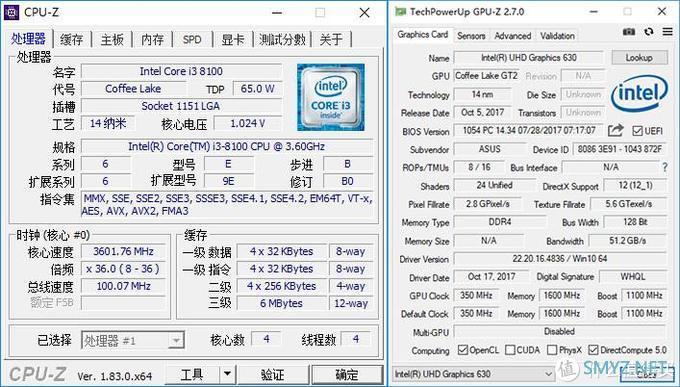680x387 pixels.
Task: Switch to the 关于 tab
Action: pyautogui.click(x=331, y=39)
